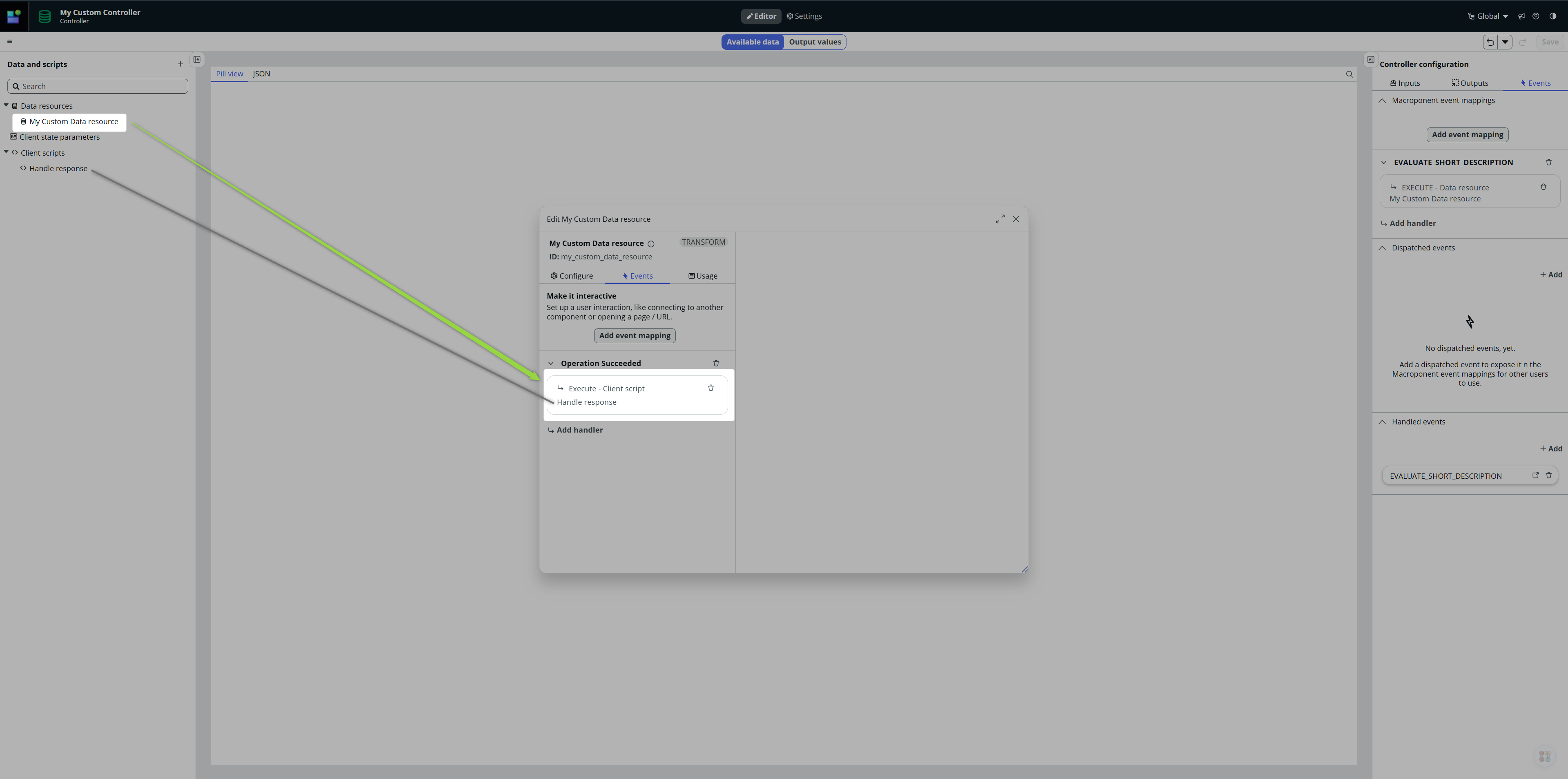Open the Configure tab in dialog
1568x779 pixels.
pyautogui.click(x=572, y=276)
